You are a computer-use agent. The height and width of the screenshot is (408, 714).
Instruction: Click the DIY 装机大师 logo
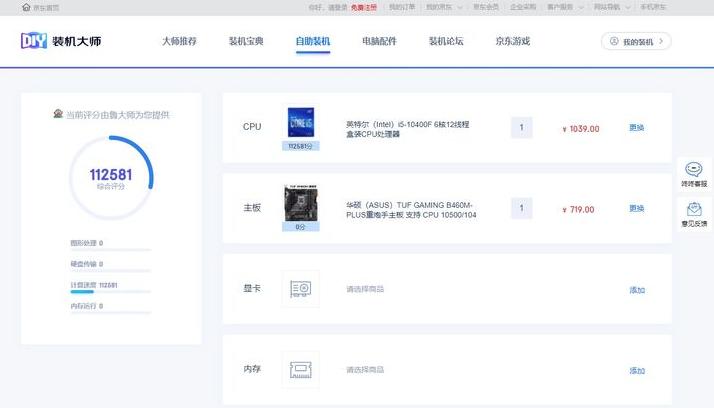(x=61, y=41)
